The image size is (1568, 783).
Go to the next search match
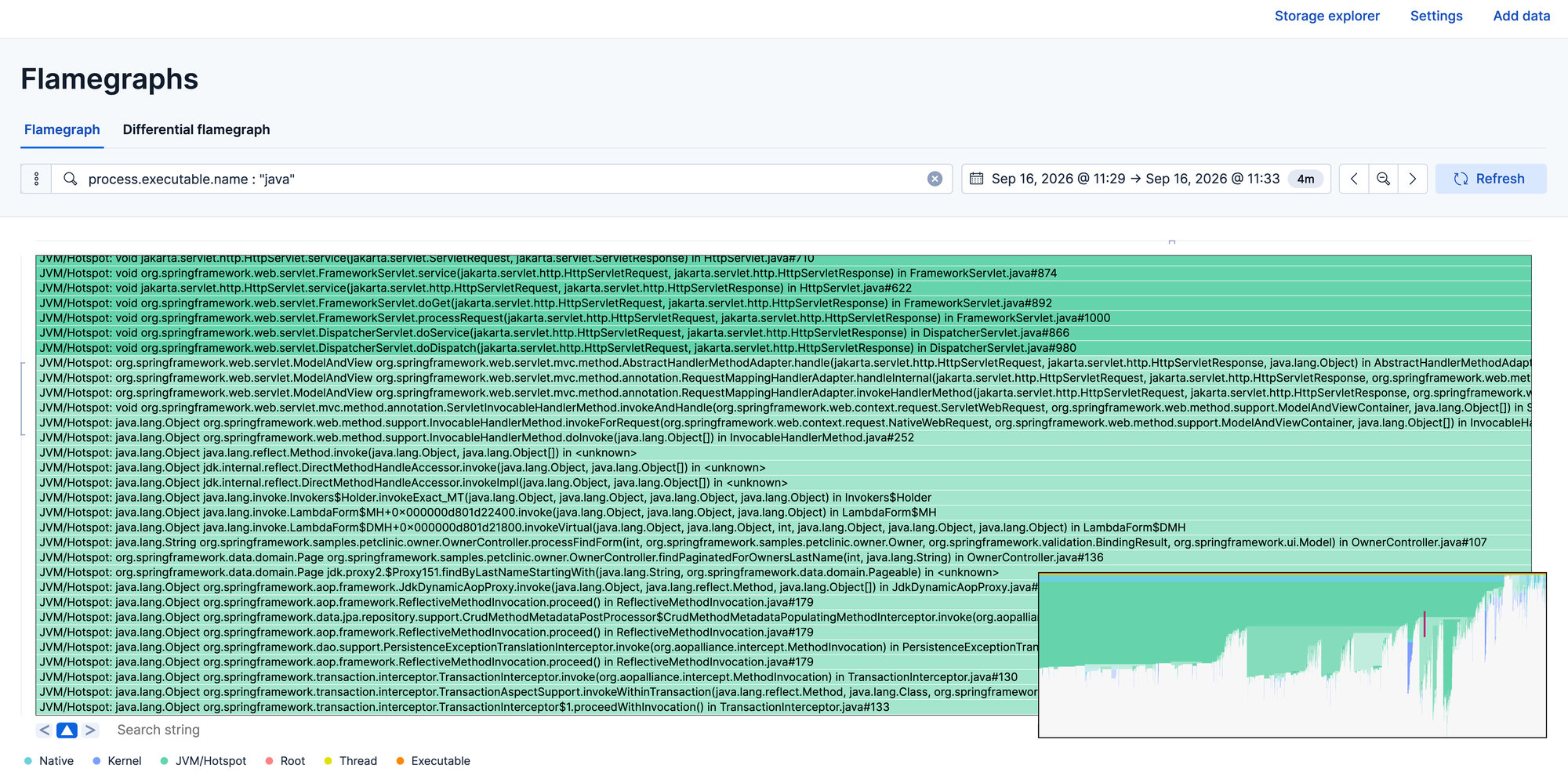91,730
